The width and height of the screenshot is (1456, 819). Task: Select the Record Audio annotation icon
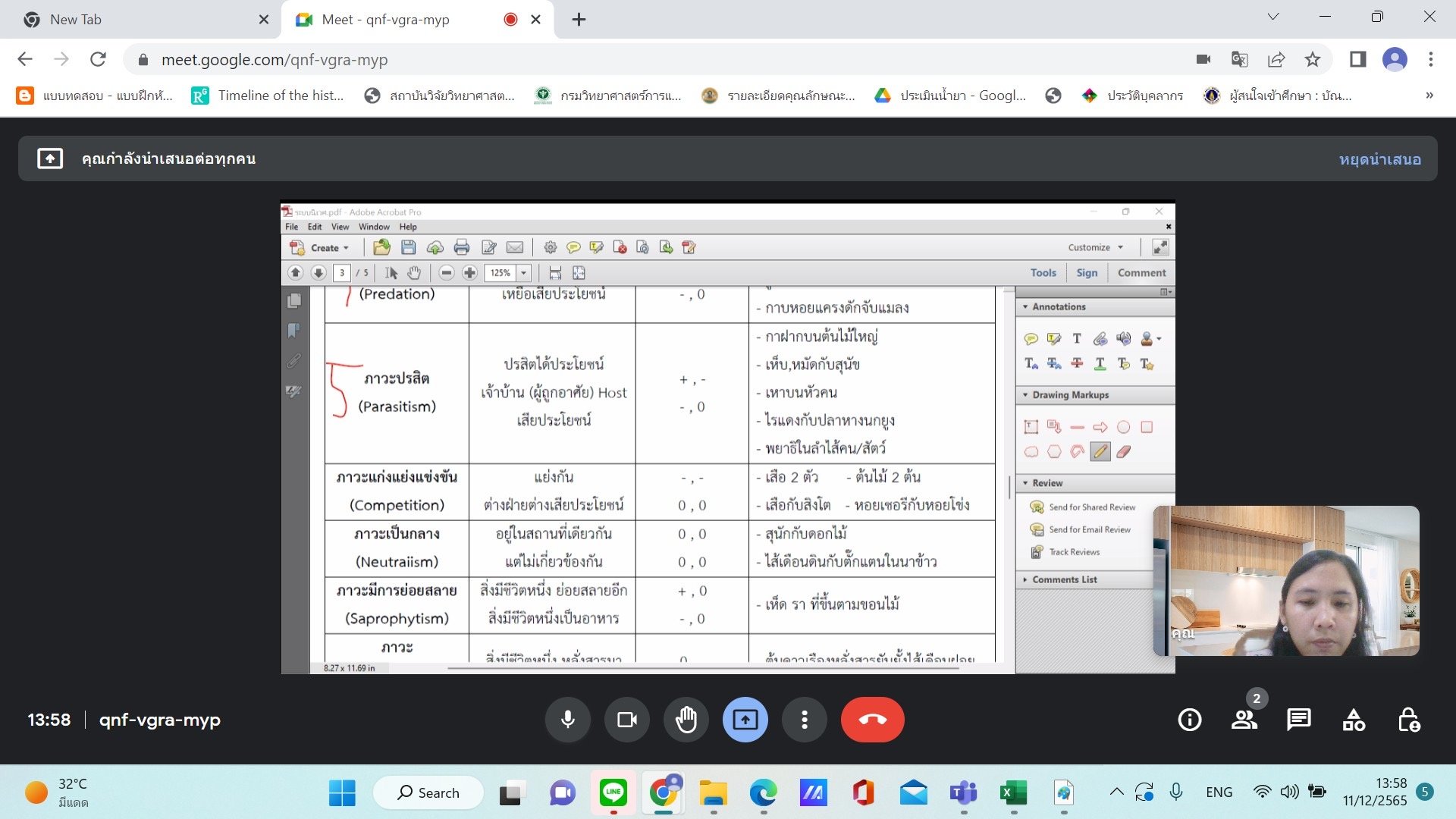pos(1124,339)
